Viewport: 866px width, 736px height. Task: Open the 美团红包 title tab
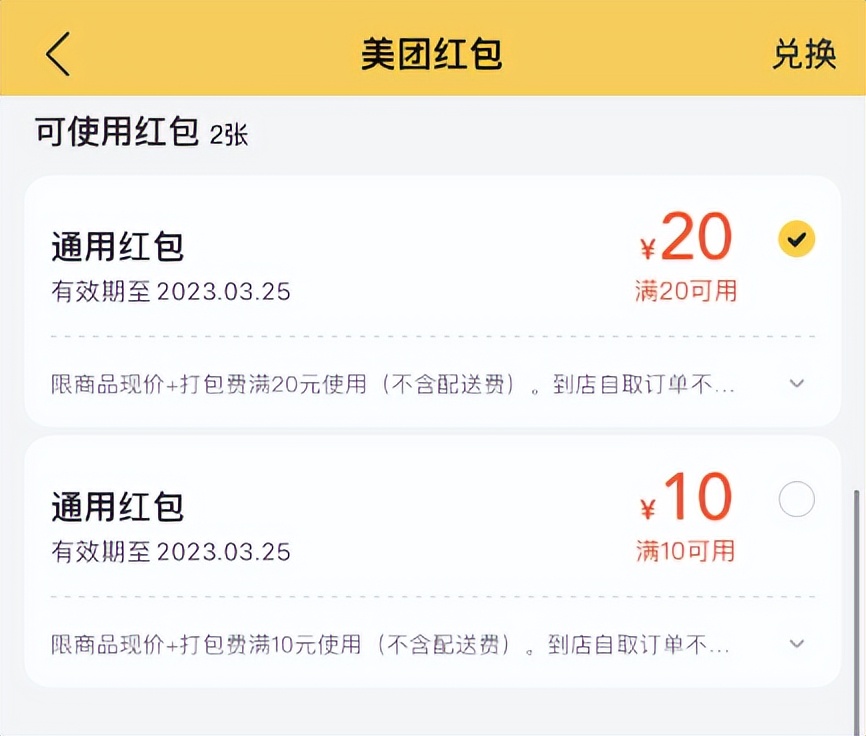pos(433,53)
